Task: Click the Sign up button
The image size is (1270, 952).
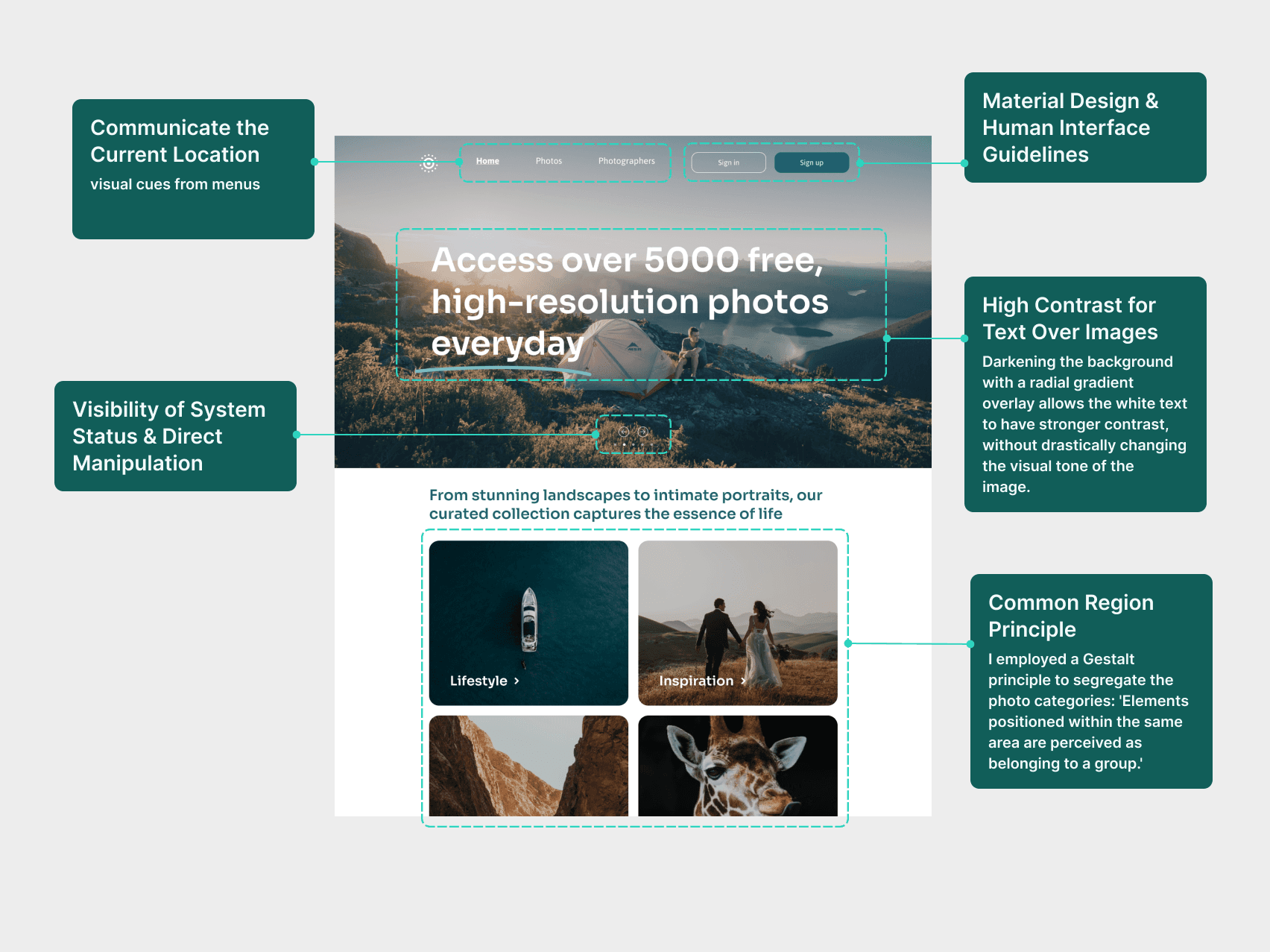Action: (x=812, y=163)
